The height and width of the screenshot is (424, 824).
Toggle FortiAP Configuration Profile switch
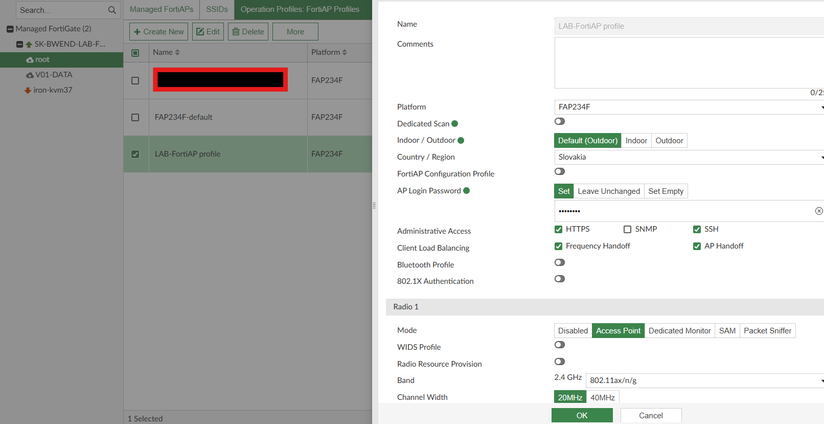[560, 171]
